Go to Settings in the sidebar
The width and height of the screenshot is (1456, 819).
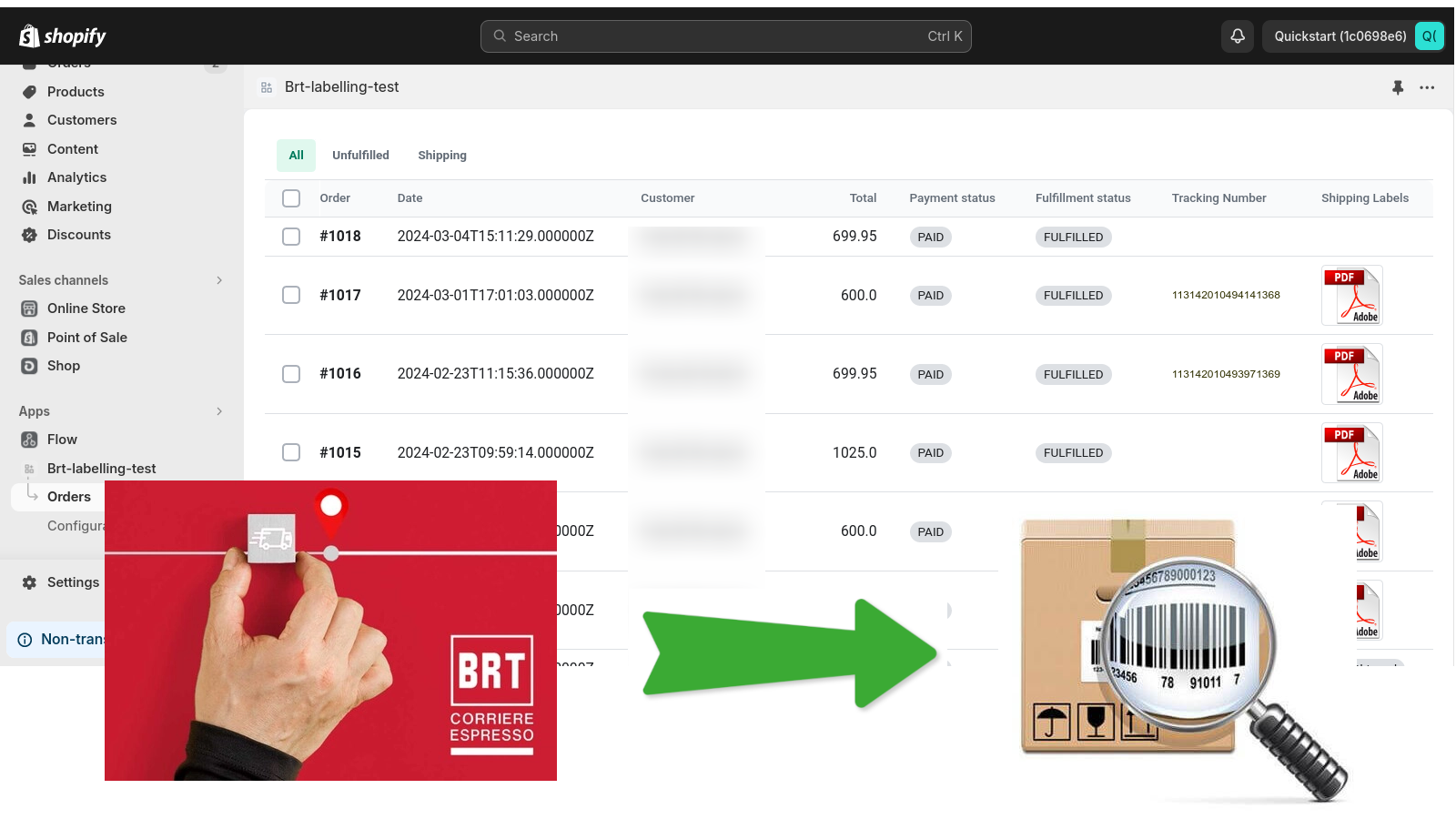coord(73,582)
